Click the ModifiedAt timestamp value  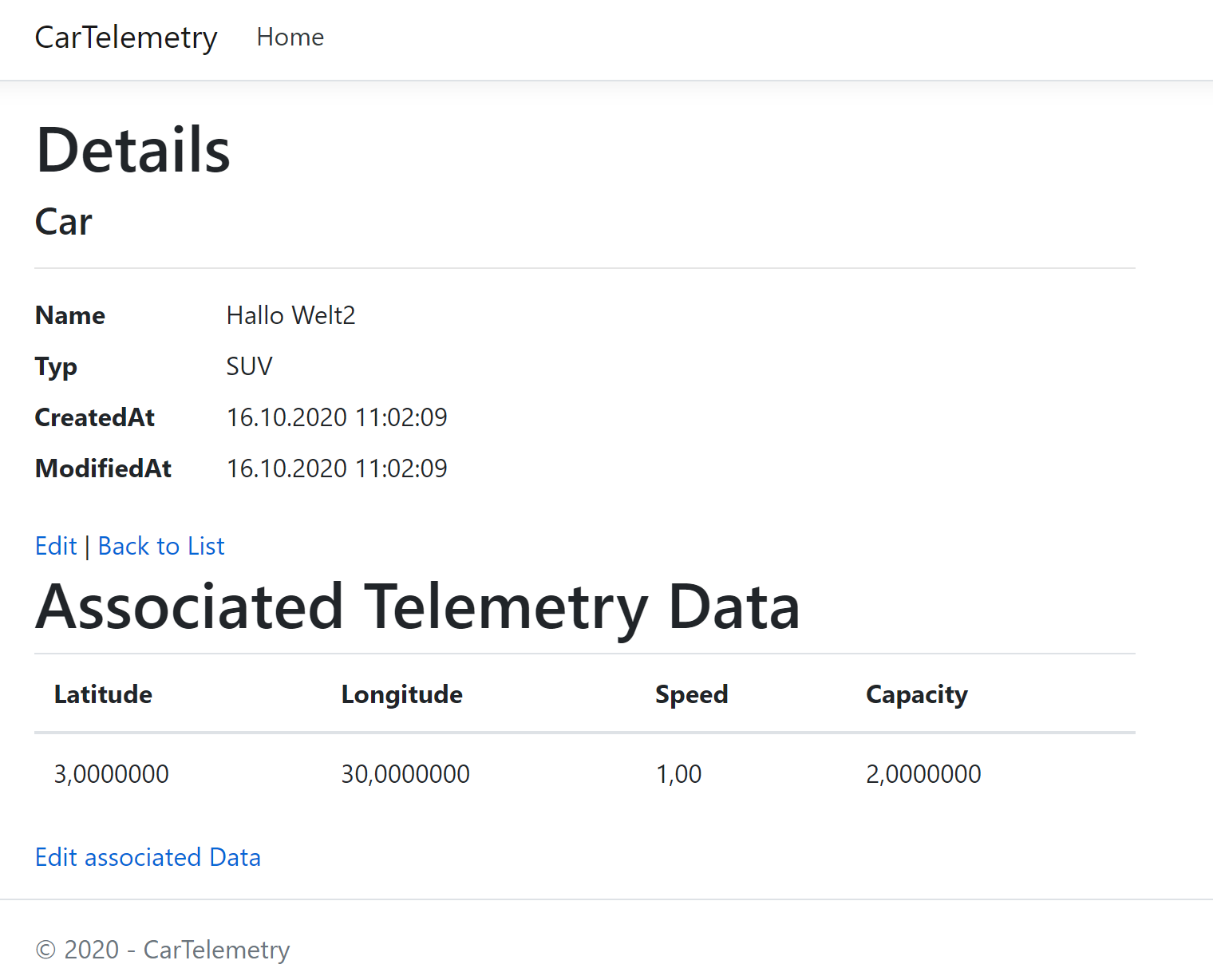(337, 468)
